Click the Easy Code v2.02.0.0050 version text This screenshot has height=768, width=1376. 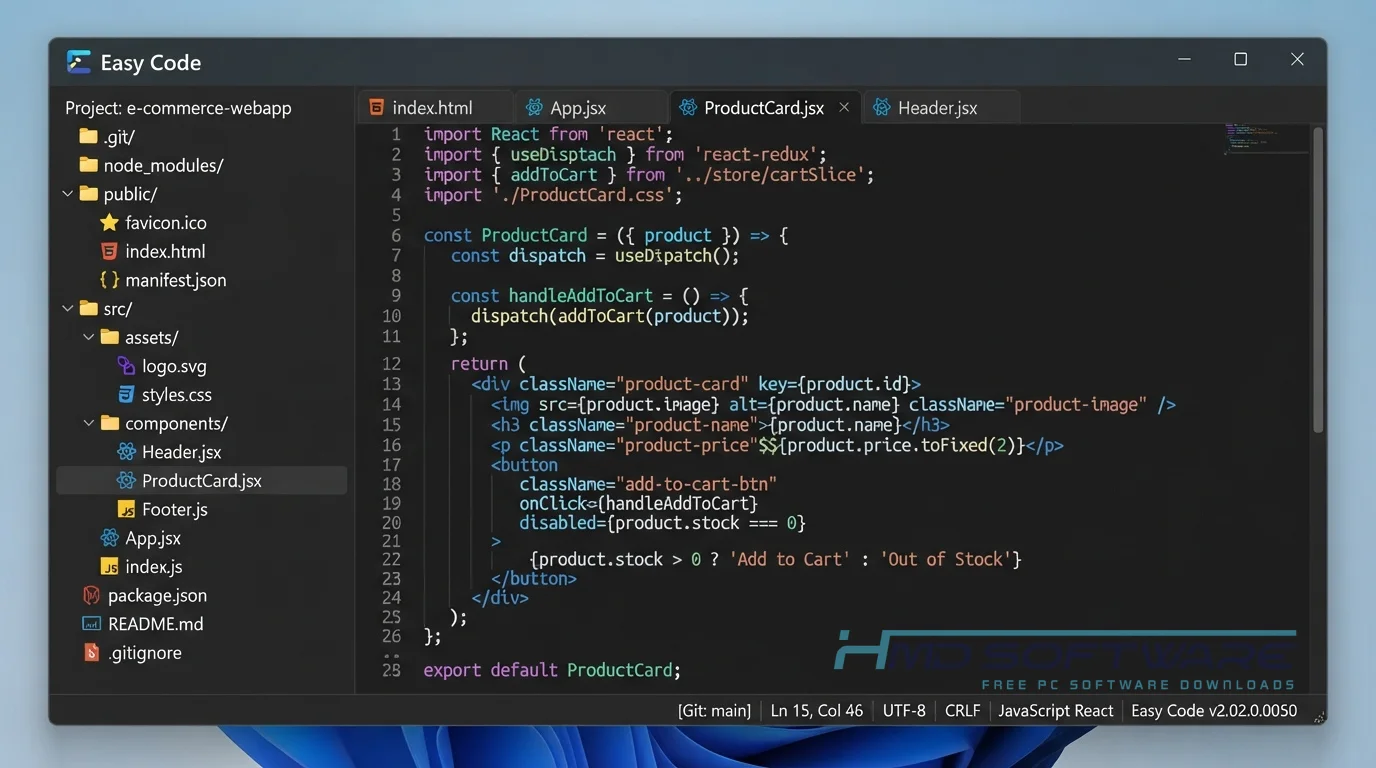coord(1214,711)
